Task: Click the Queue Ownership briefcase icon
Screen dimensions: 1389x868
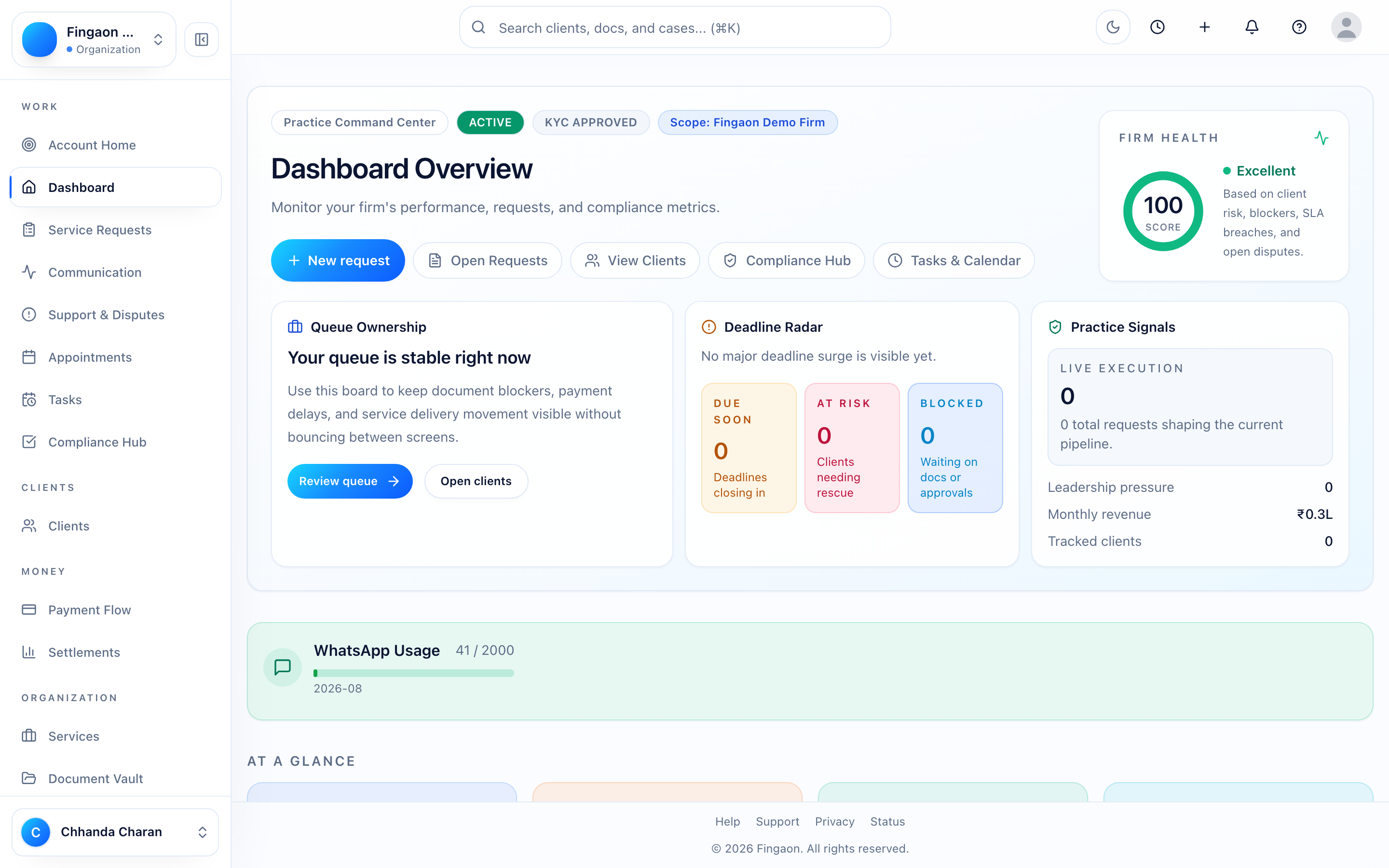Action: (295, 326)
